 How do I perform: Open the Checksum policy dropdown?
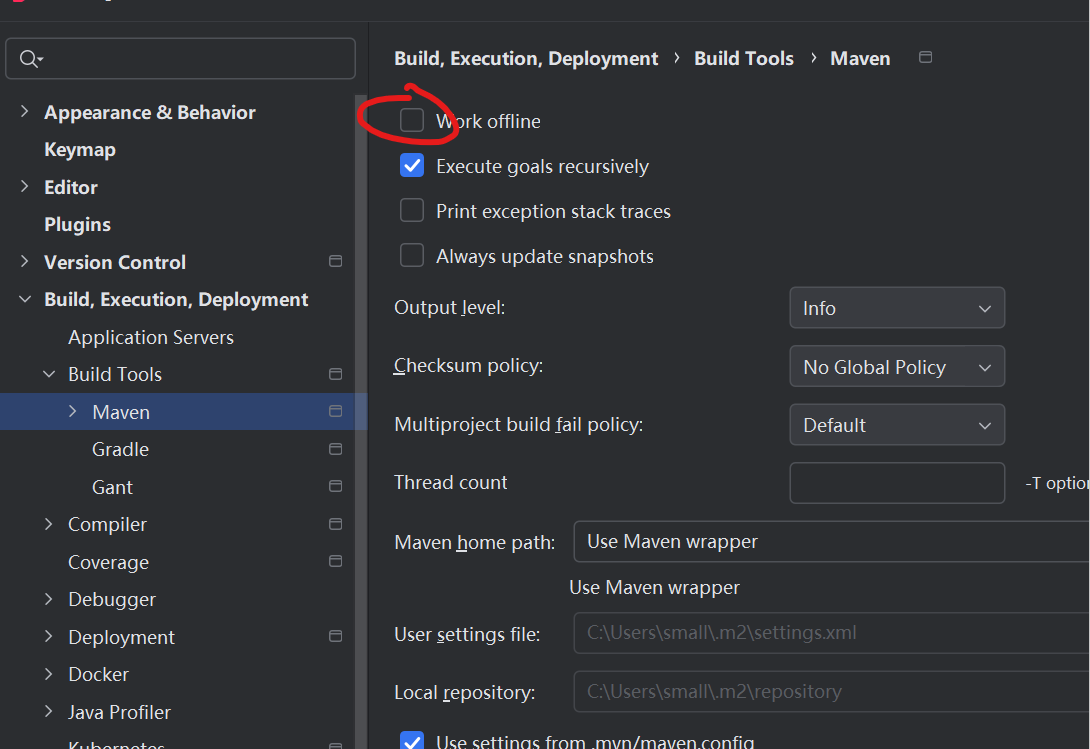(x=896, y=367)
